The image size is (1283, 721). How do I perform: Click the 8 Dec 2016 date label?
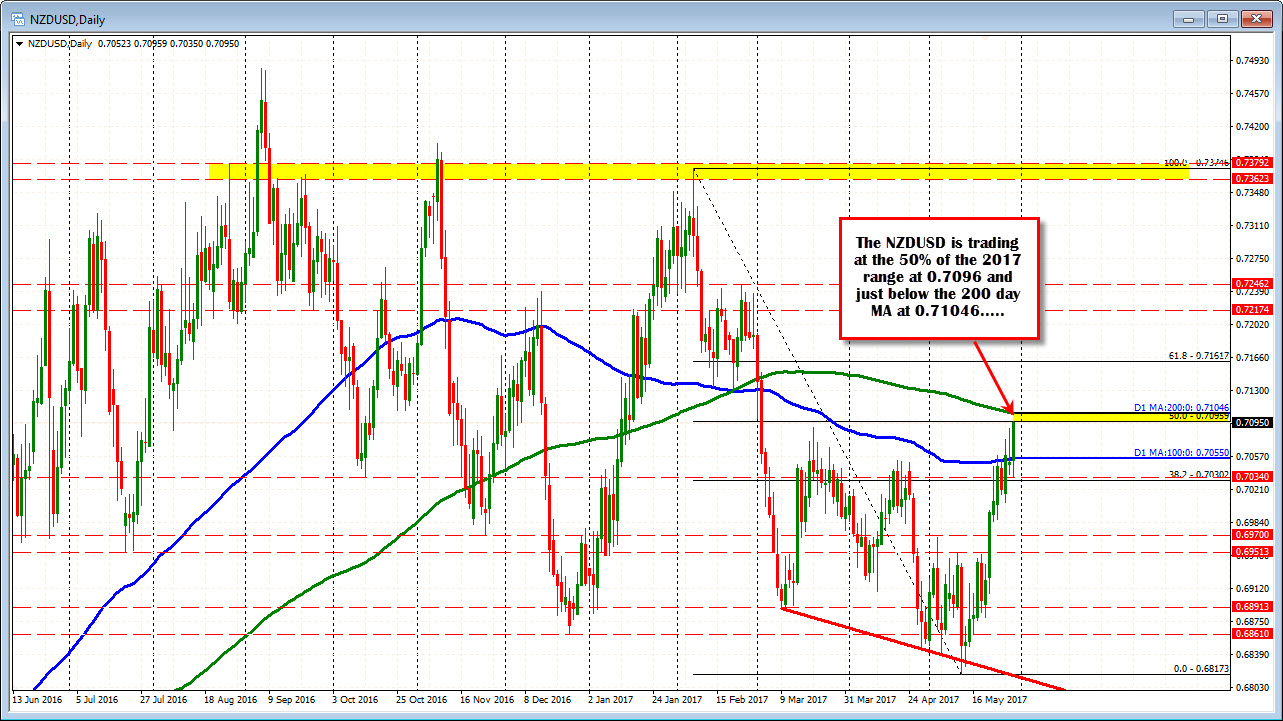click(546, 701)
